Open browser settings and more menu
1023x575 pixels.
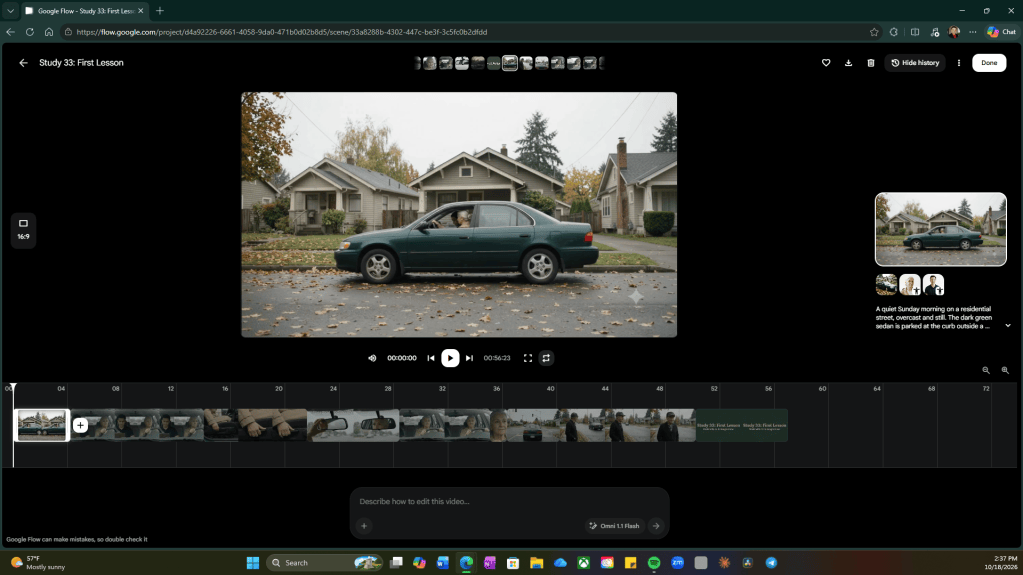(973, 32)
